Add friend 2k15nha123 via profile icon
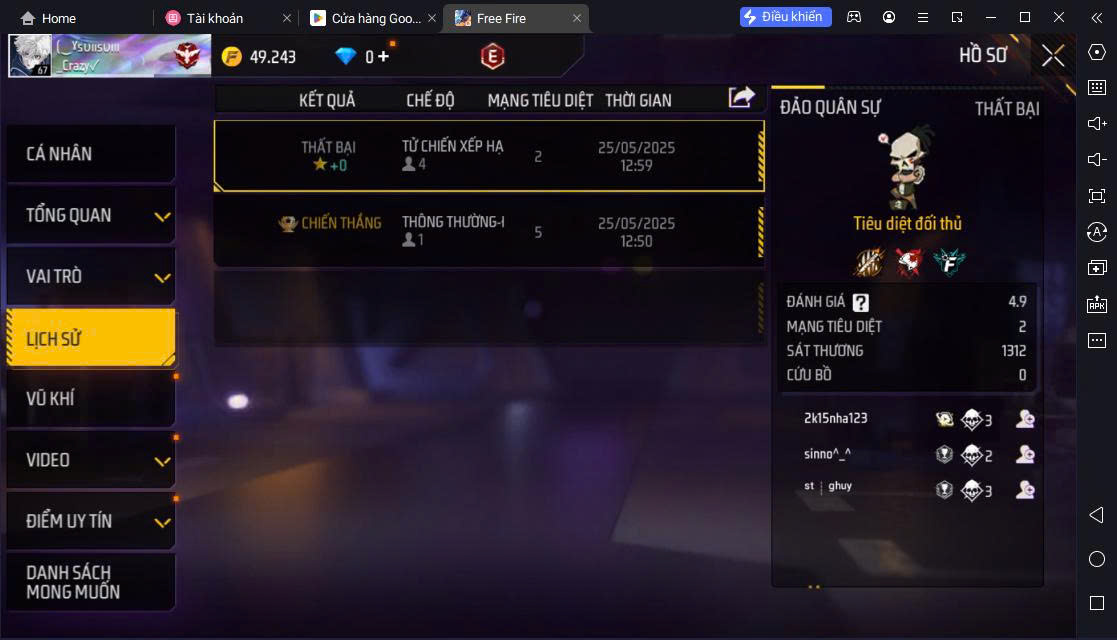Screen dimensions: 1117x640 [1025, 419]
